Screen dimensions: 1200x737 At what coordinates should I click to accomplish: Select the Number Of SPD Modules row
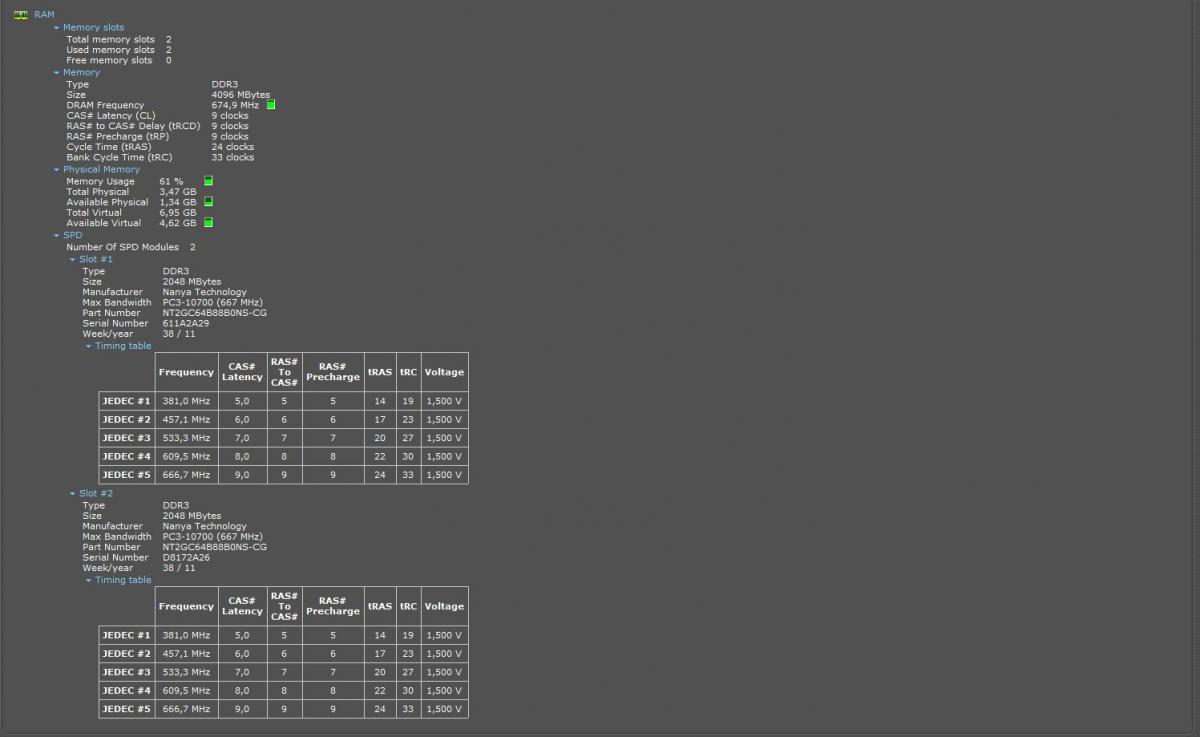pos(131,247)
